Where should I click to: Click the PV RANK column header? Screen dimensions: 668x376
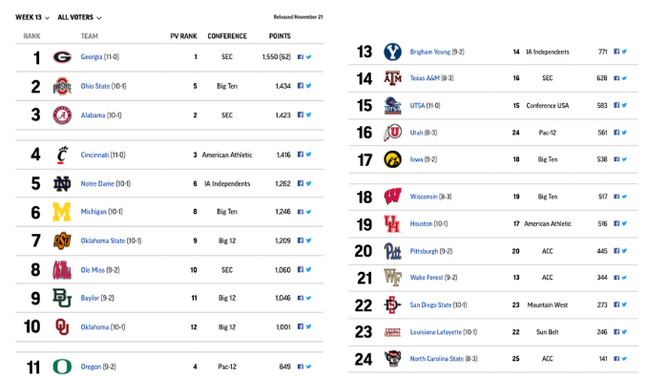184,36
